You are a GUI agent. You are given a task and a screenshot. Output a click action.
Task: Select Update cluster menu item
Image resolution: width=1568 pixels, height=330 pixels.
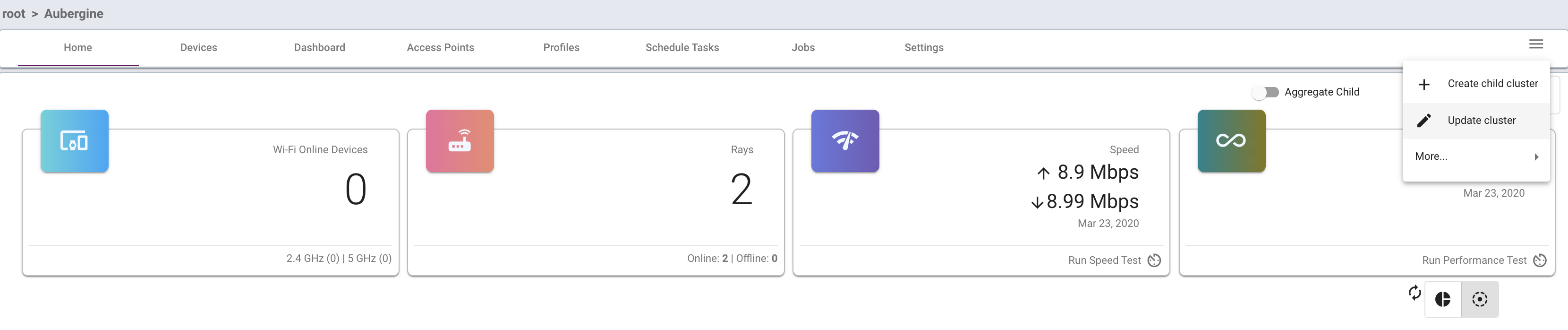pyautogui.click(x=1481, y=121)
